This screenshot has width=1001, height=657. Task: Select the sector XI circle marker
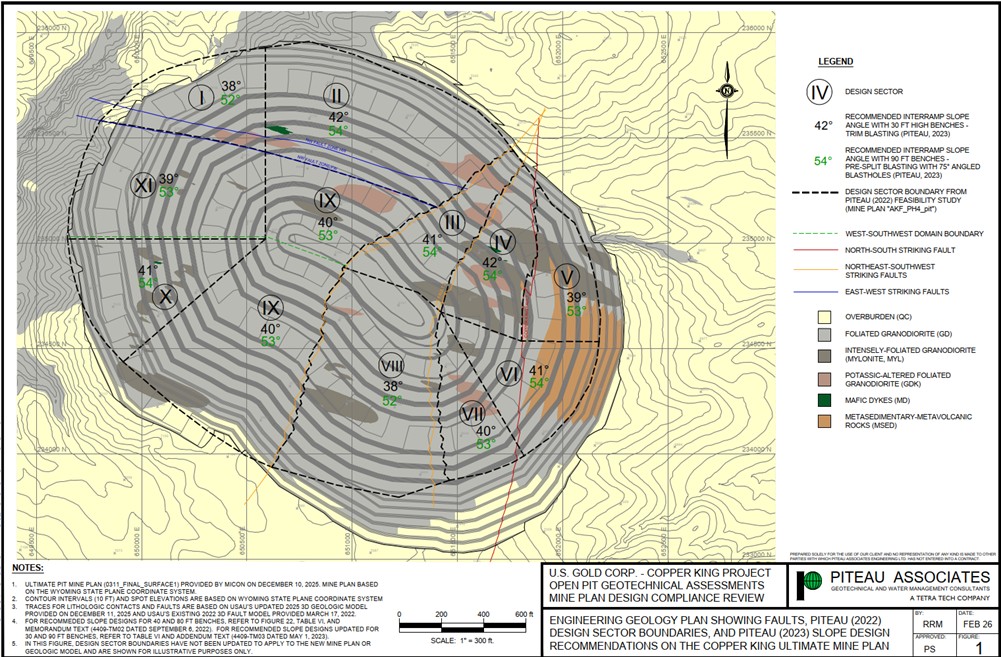pyautogui.click(x=144, y=185)
